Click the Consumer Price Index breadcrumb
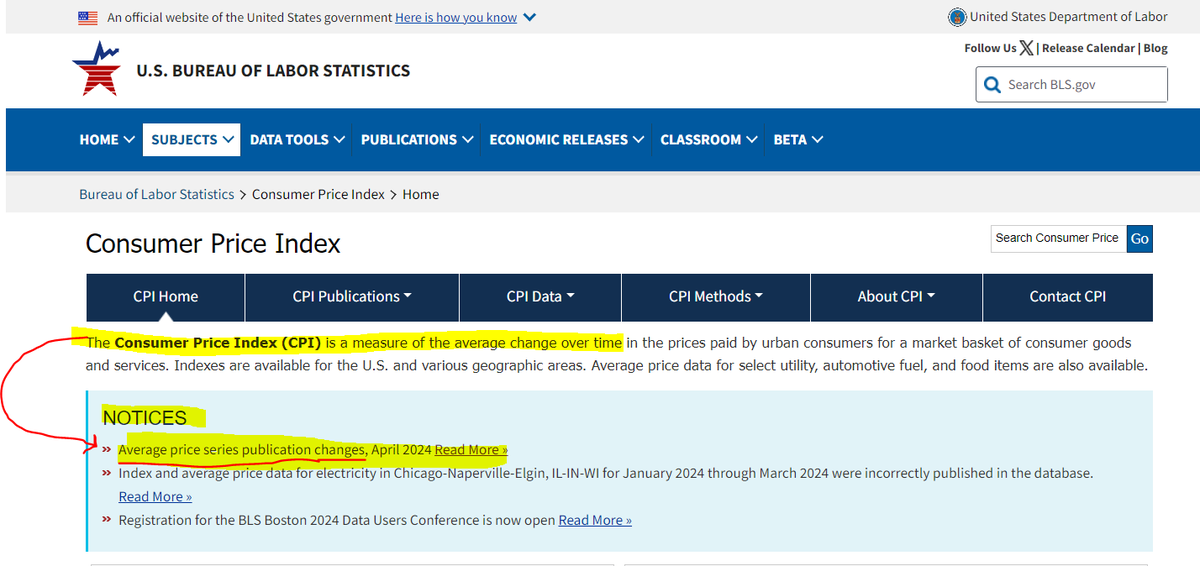1200x566 pixels. coord(318,194)
